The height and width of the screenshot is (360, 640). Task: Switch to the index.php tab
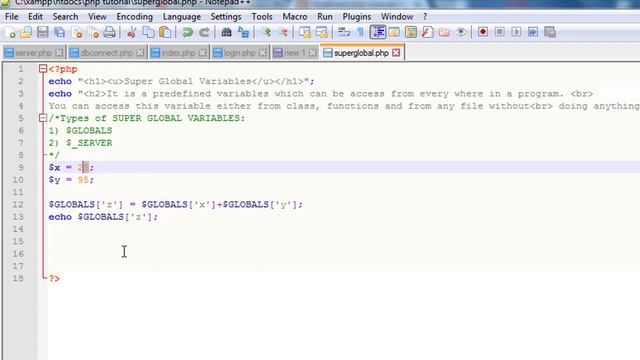coord(178,53)
